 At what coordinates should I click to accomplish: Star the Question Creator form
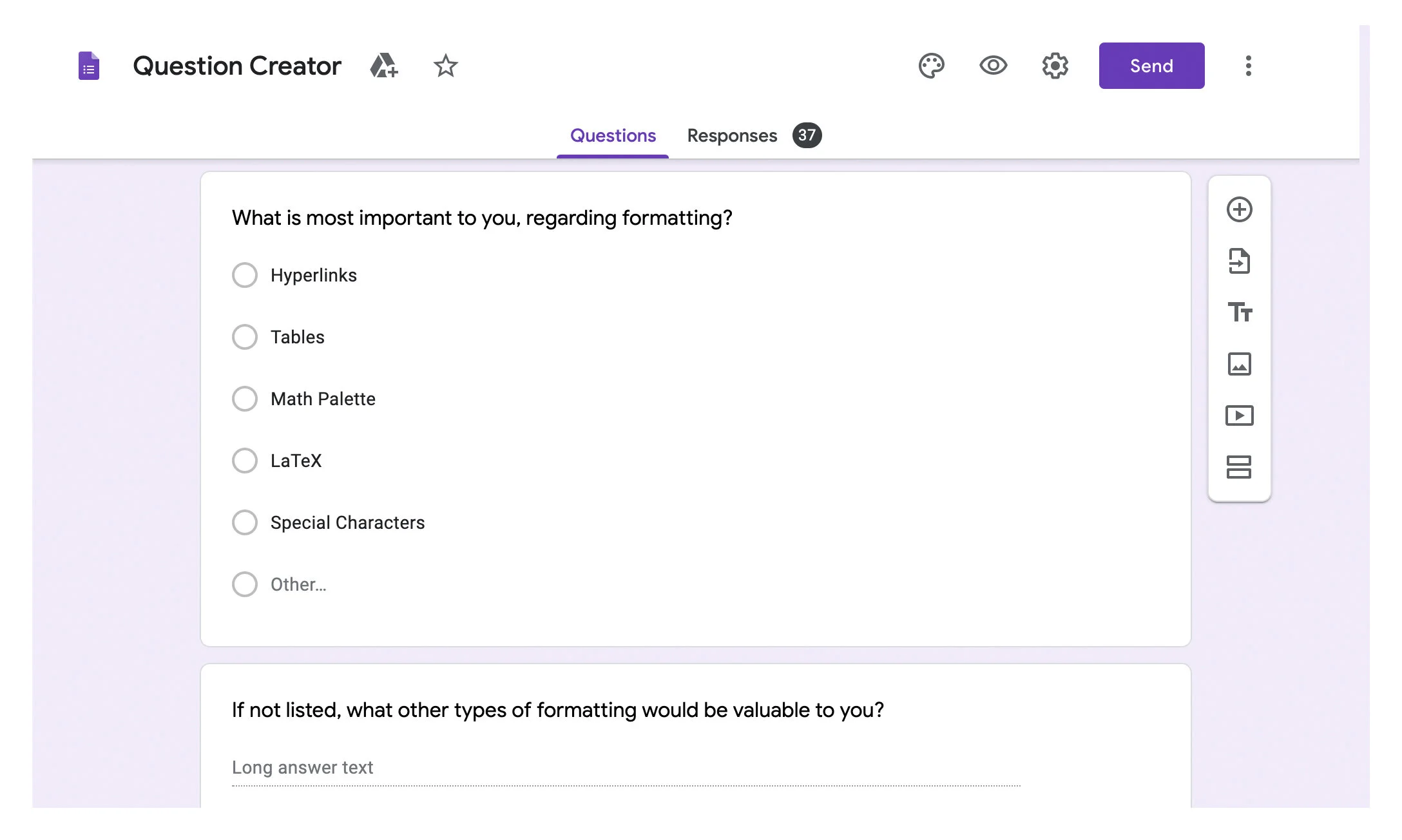pos(445,66)
